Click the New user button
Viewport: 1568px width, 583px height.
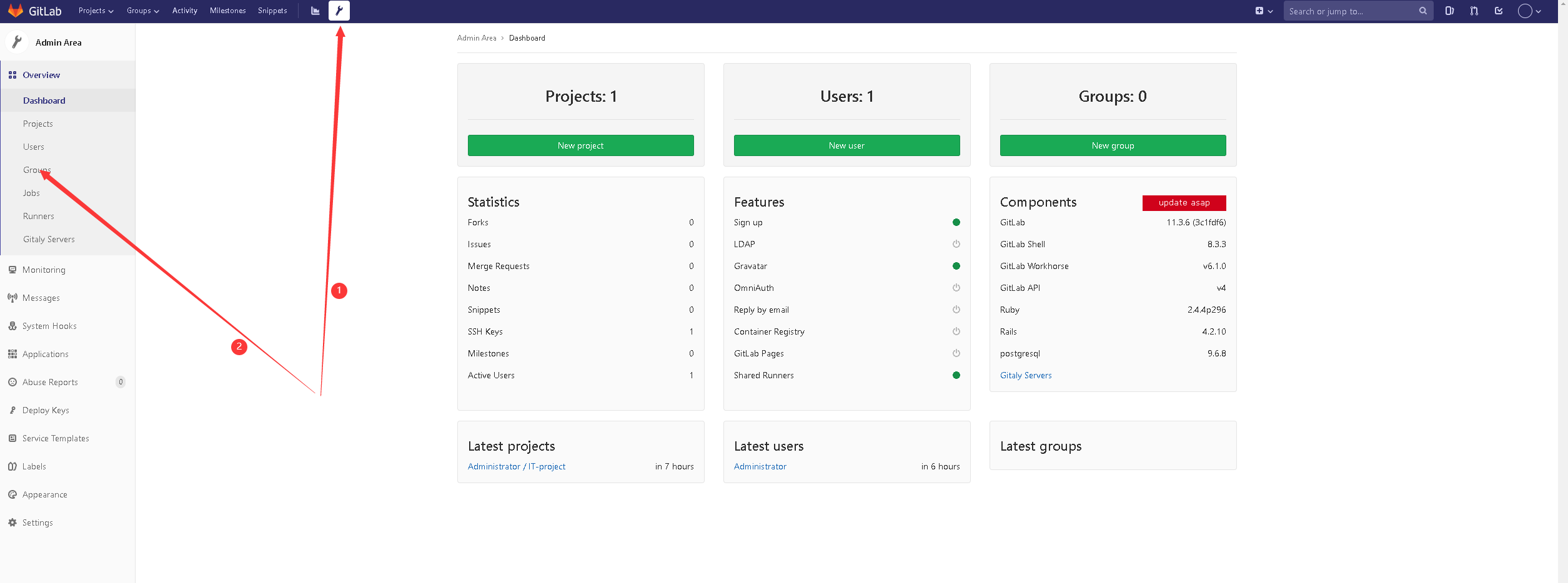coord(847,145)
